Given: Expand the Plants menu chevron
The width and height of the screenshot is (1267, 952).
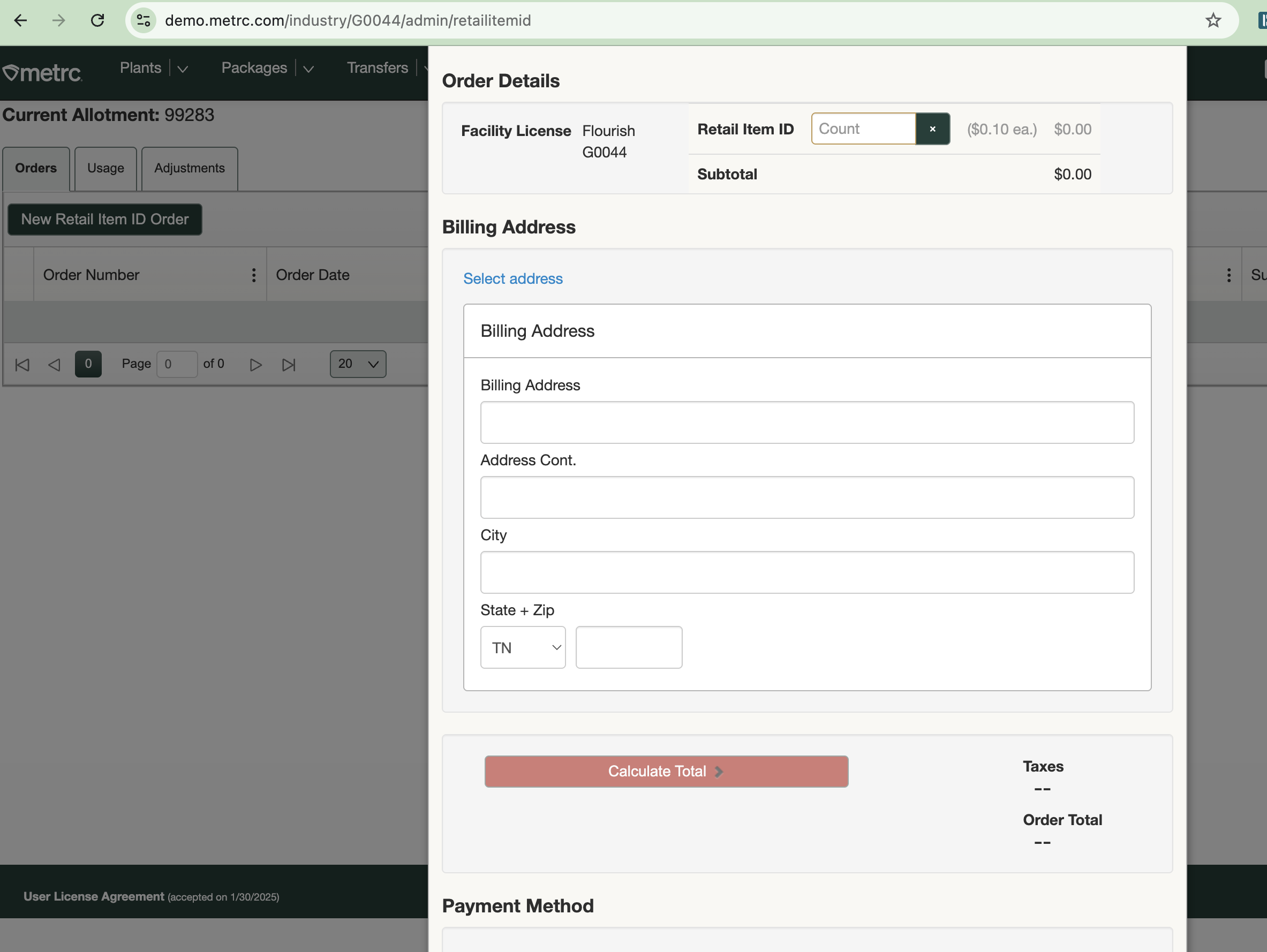Looking at the screenshot, I should [x=183, y=69].
